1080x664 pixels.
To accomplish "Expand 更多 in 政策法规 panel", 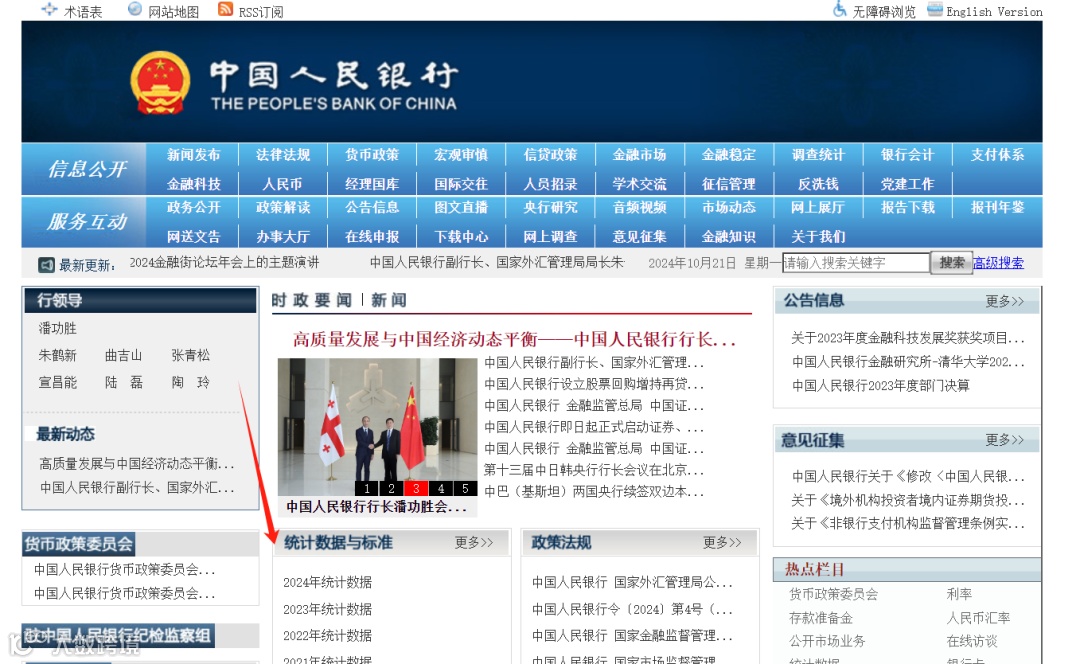I will point(722,543).
